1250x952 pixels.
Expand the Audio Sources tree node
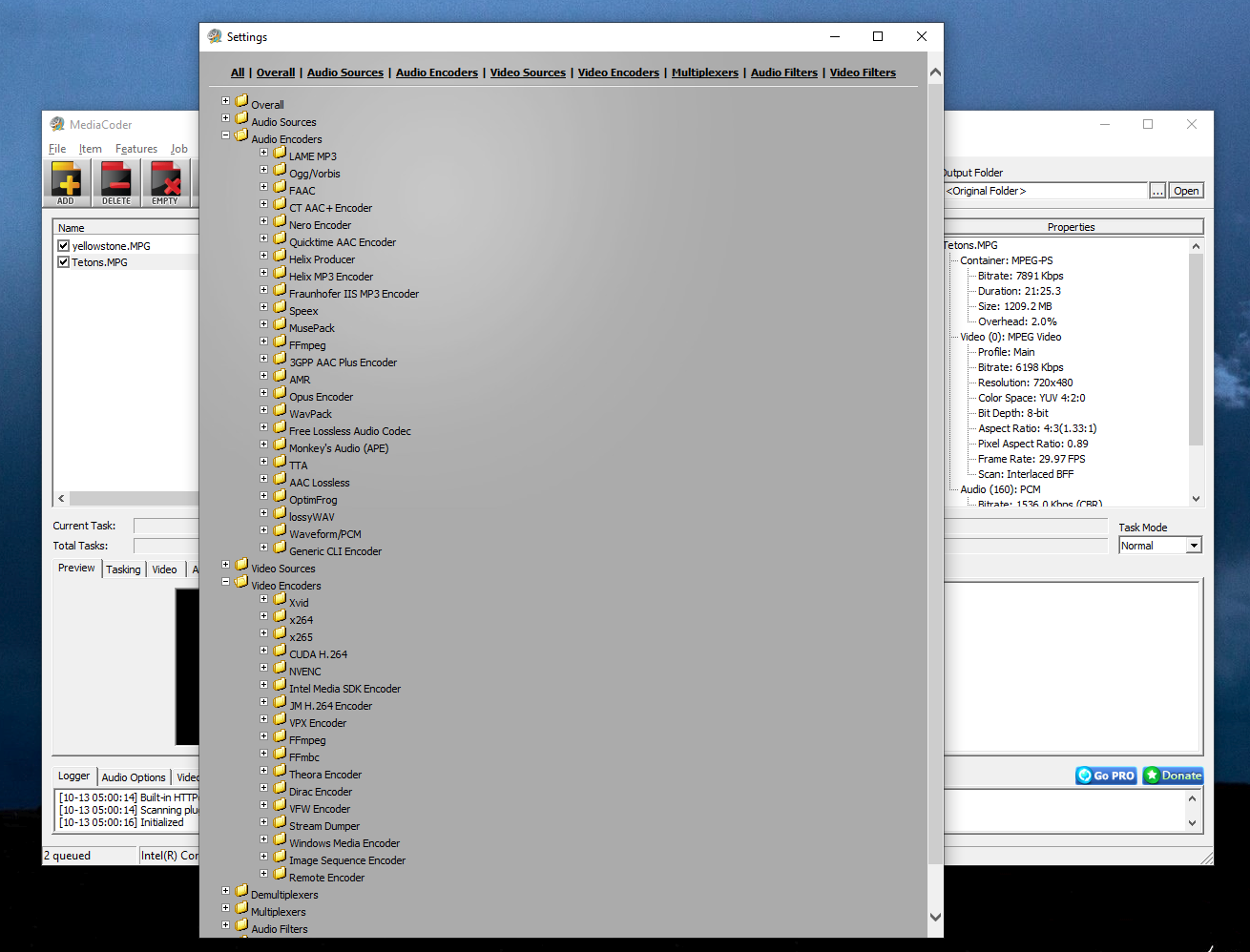[x=226, y=118]
